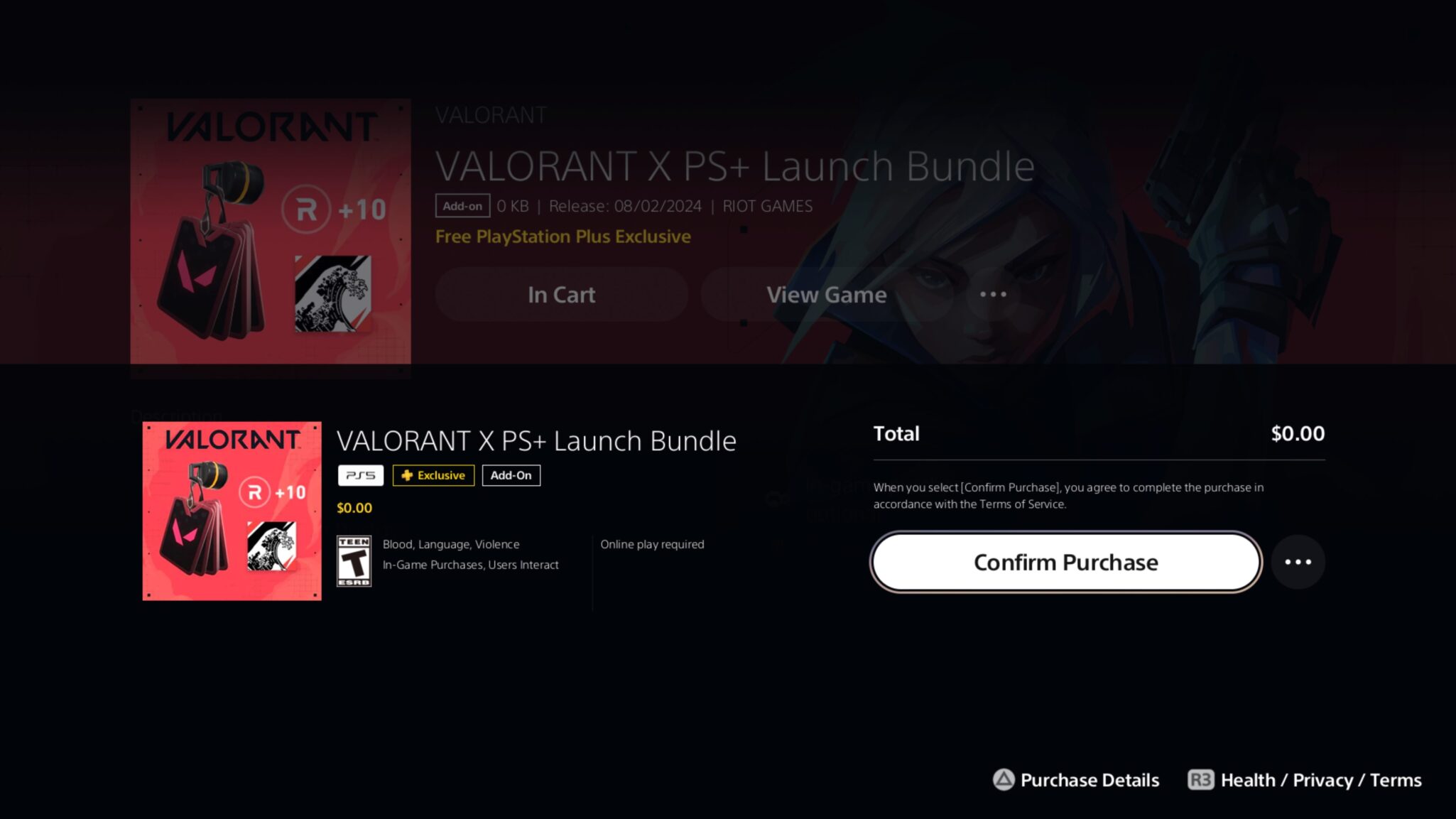Image resolution: width=1456 pixels, height=819 pixels.
Task: Click the Total $0.00 amount
Action: (1298, 433)
